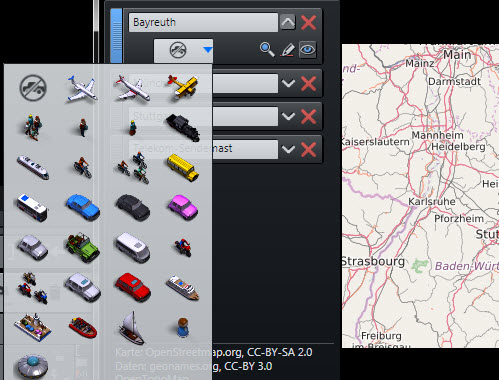
Task: Toggle the eye visibility for Bayreuth
Action: 307,50
